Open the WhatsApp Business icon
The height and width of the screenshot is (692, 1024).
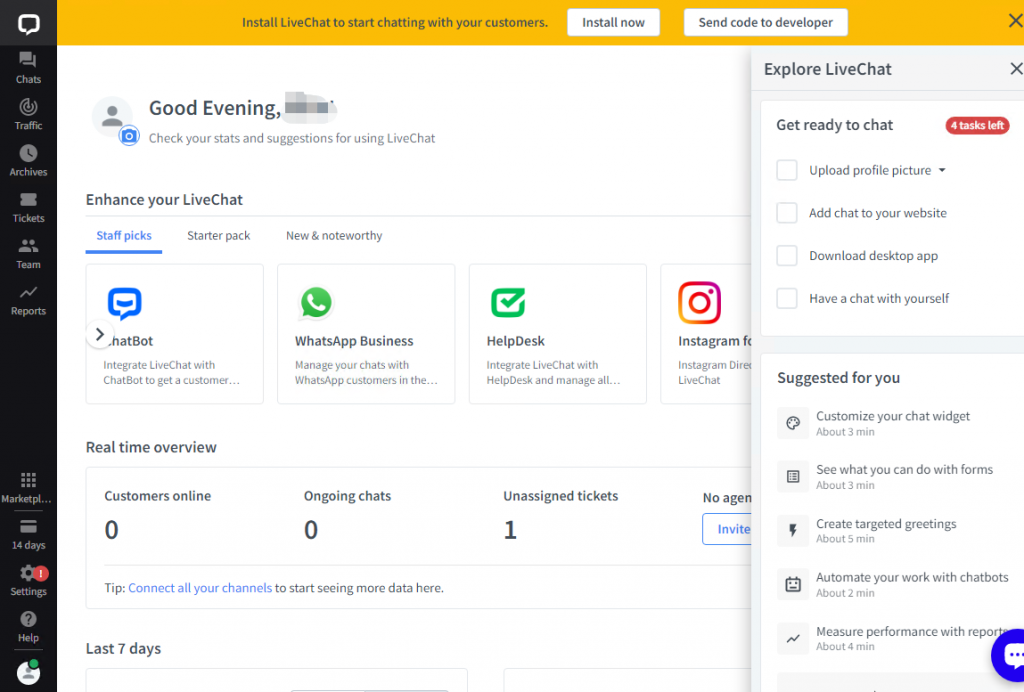tap(316, 303)
